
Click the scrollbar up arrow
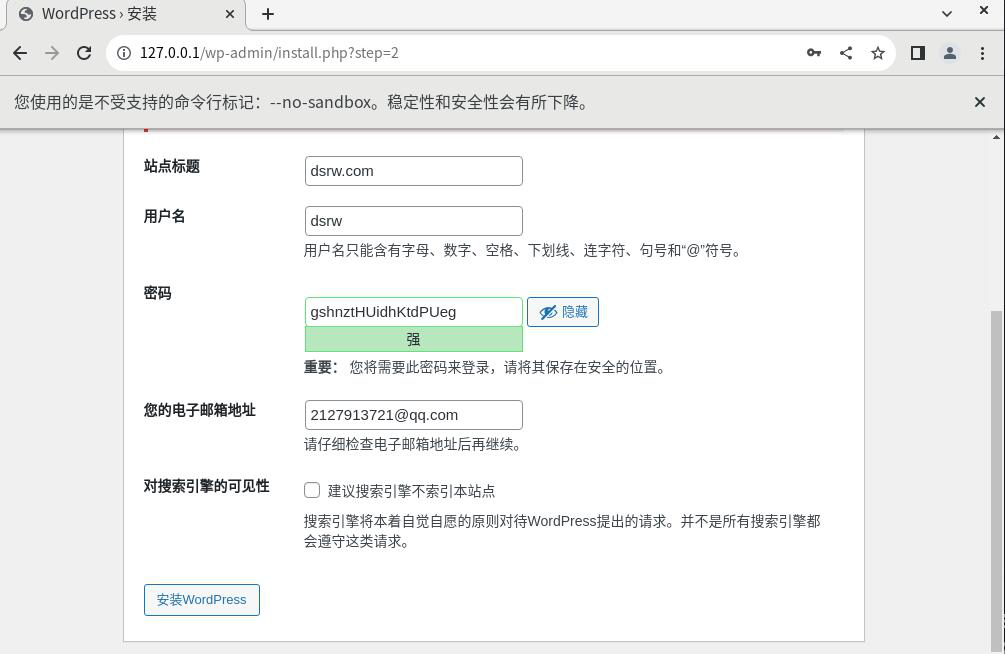996,137
